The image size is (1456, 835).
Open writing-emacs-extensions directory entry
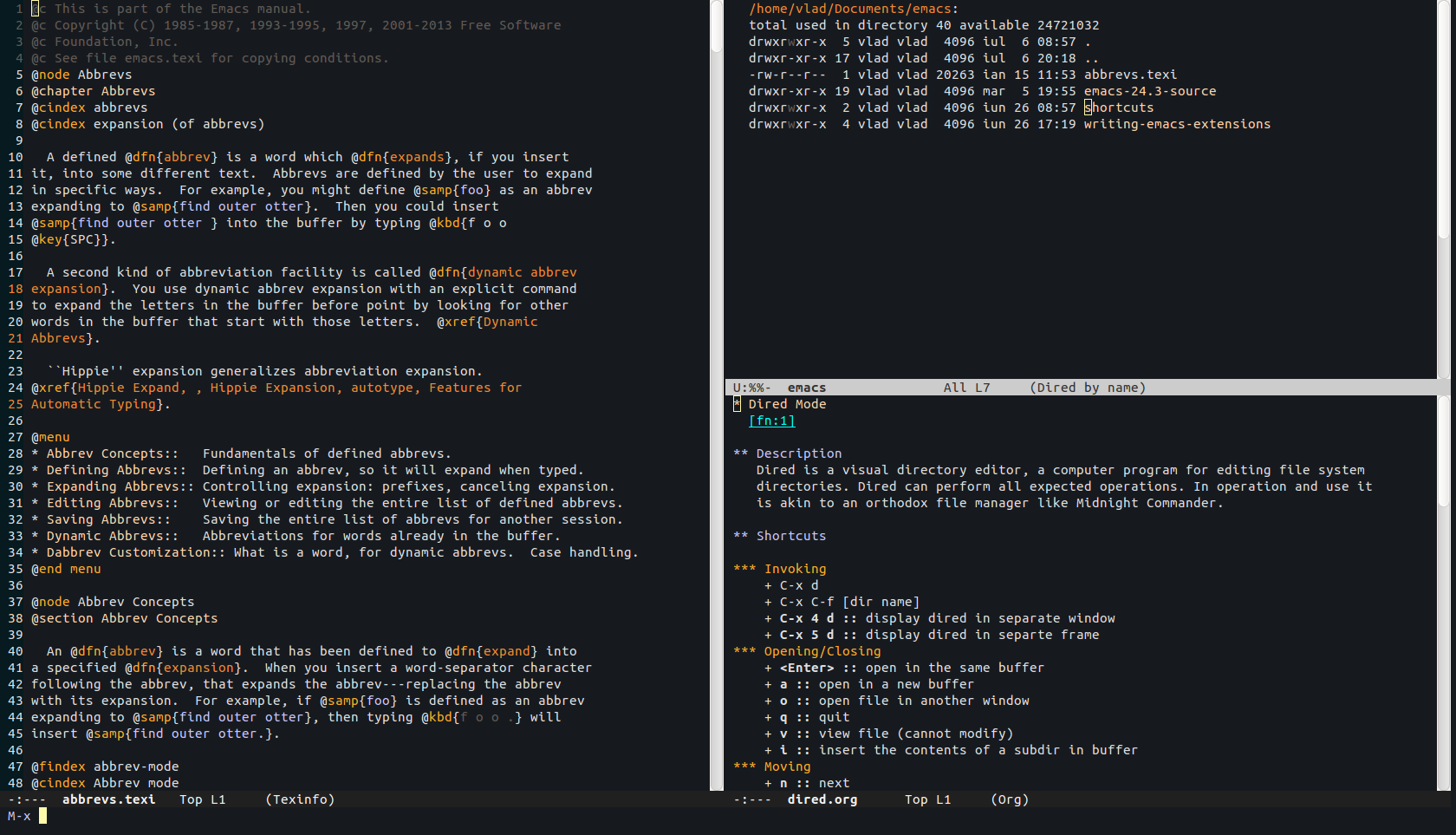(x=1177, y=124)
